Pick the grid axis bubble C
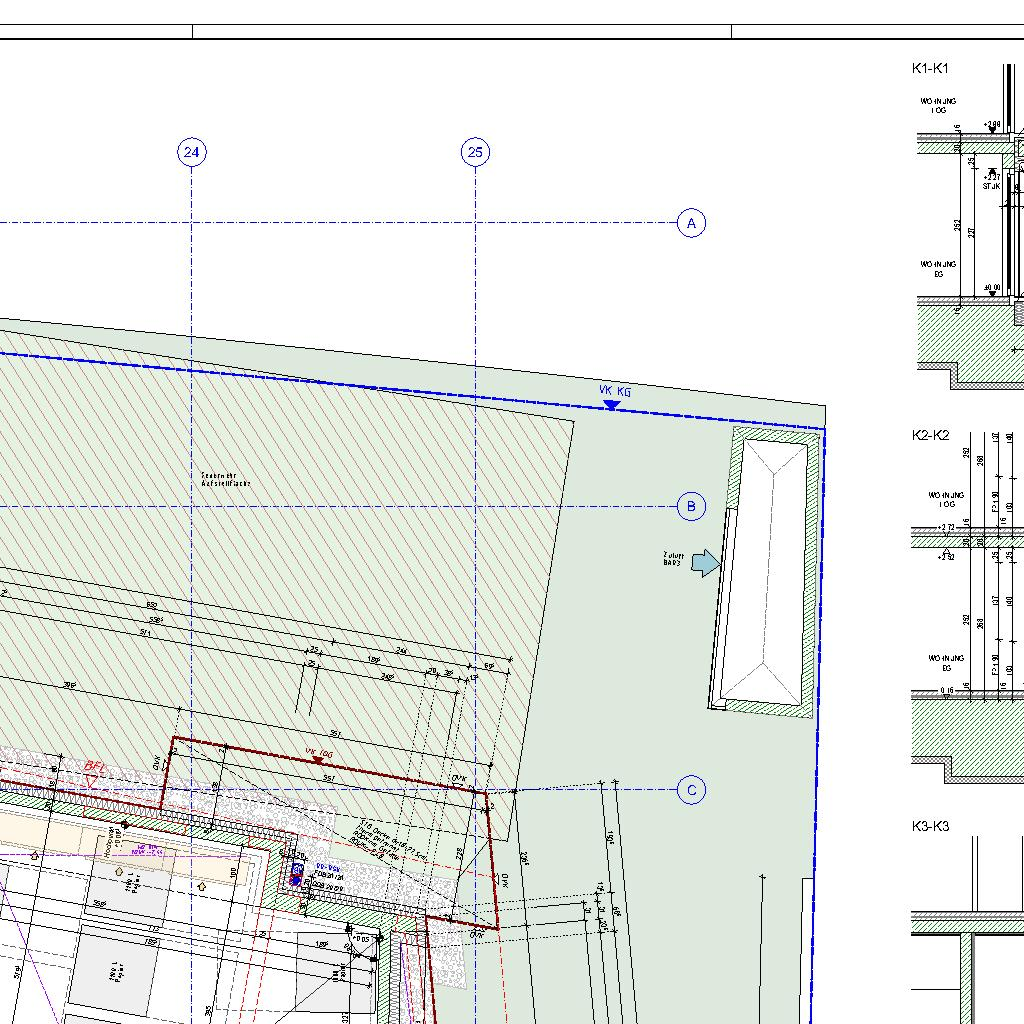Image resolution: width=1024 pixels, height=1024 pixels. pyautogui.click(x=691, y=790)
